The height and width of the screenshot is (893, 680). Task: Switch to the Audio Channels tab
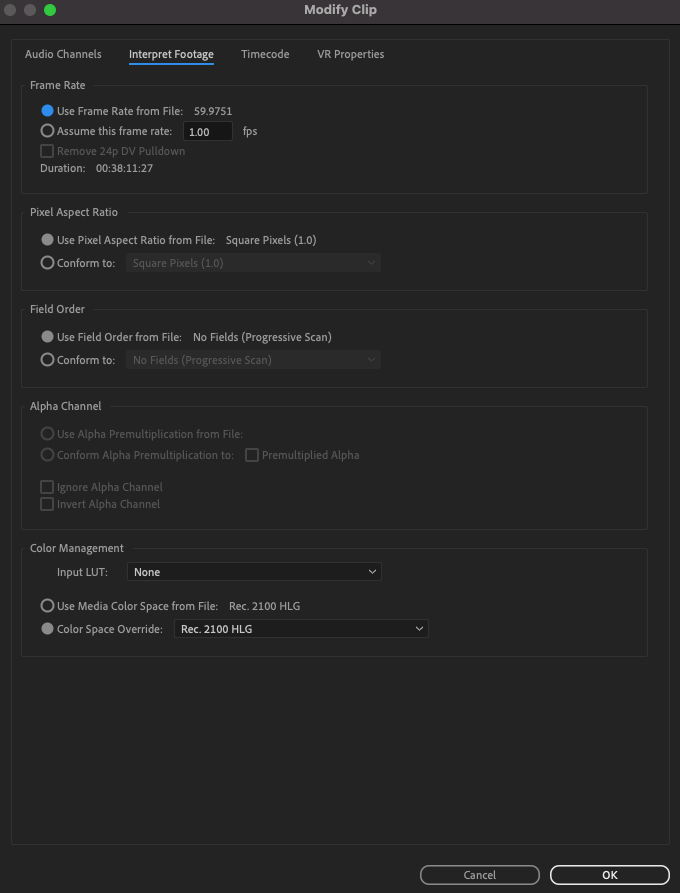tap(64, 54)
